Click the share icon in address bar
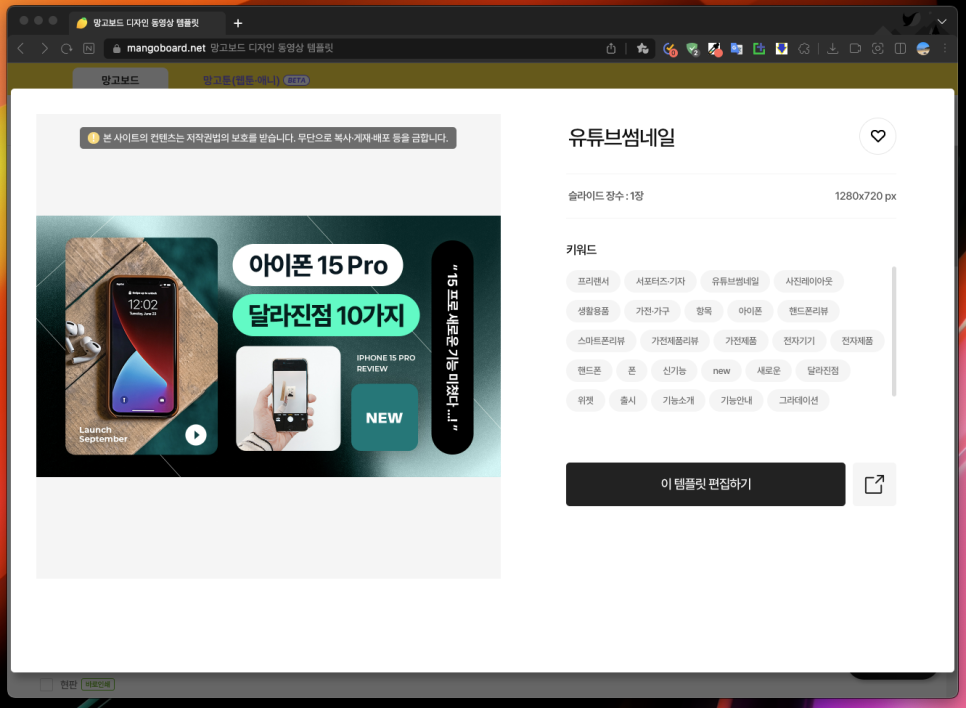The height and width of the screenshot is (708, 966). point(611,48)
